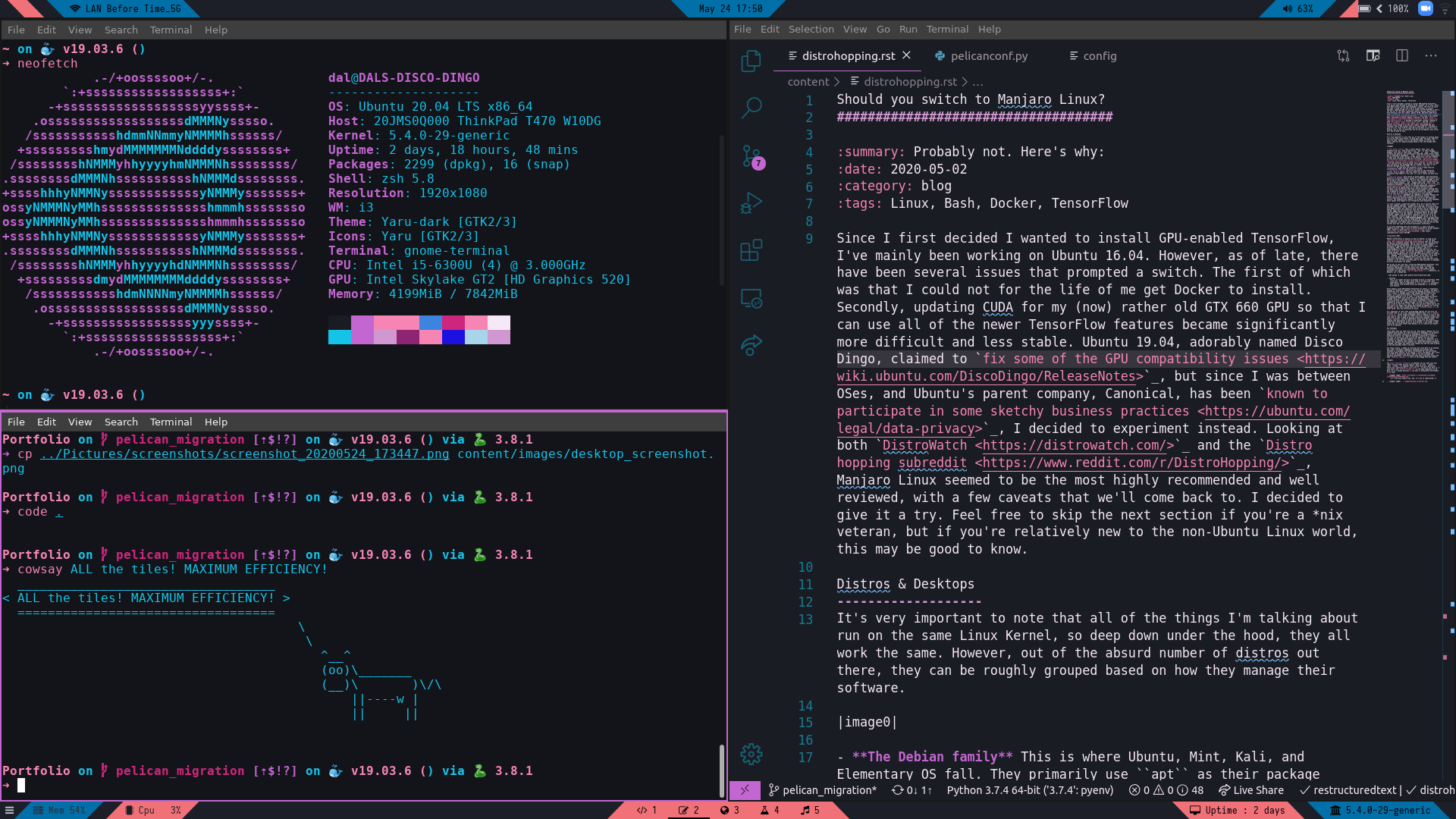The image size is (1456, 819).
Task: Click the reddit.com DistroHopping link
Action: pyautogui.click(x=1132, y=463)
